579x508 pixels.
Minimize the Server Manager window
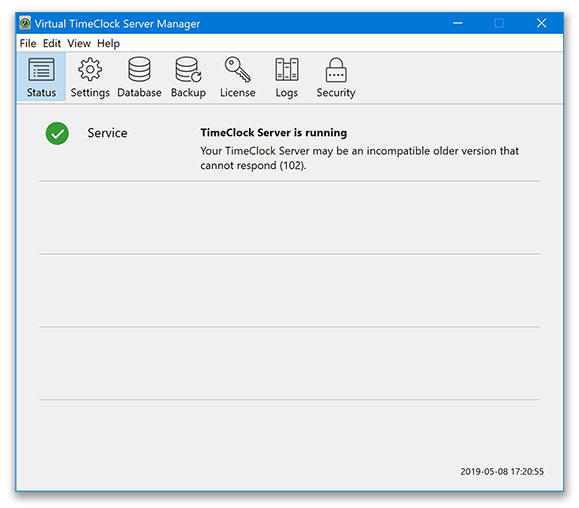(458, 23)
